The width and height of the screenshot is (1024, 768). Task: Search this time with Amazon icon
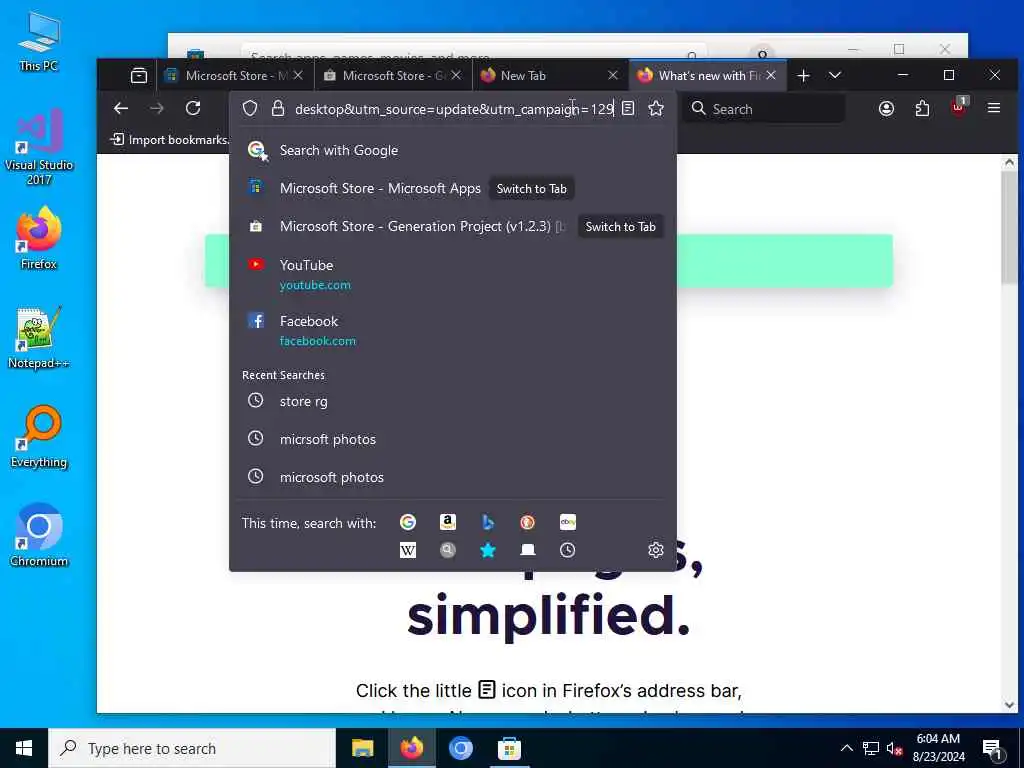[447, 522]
